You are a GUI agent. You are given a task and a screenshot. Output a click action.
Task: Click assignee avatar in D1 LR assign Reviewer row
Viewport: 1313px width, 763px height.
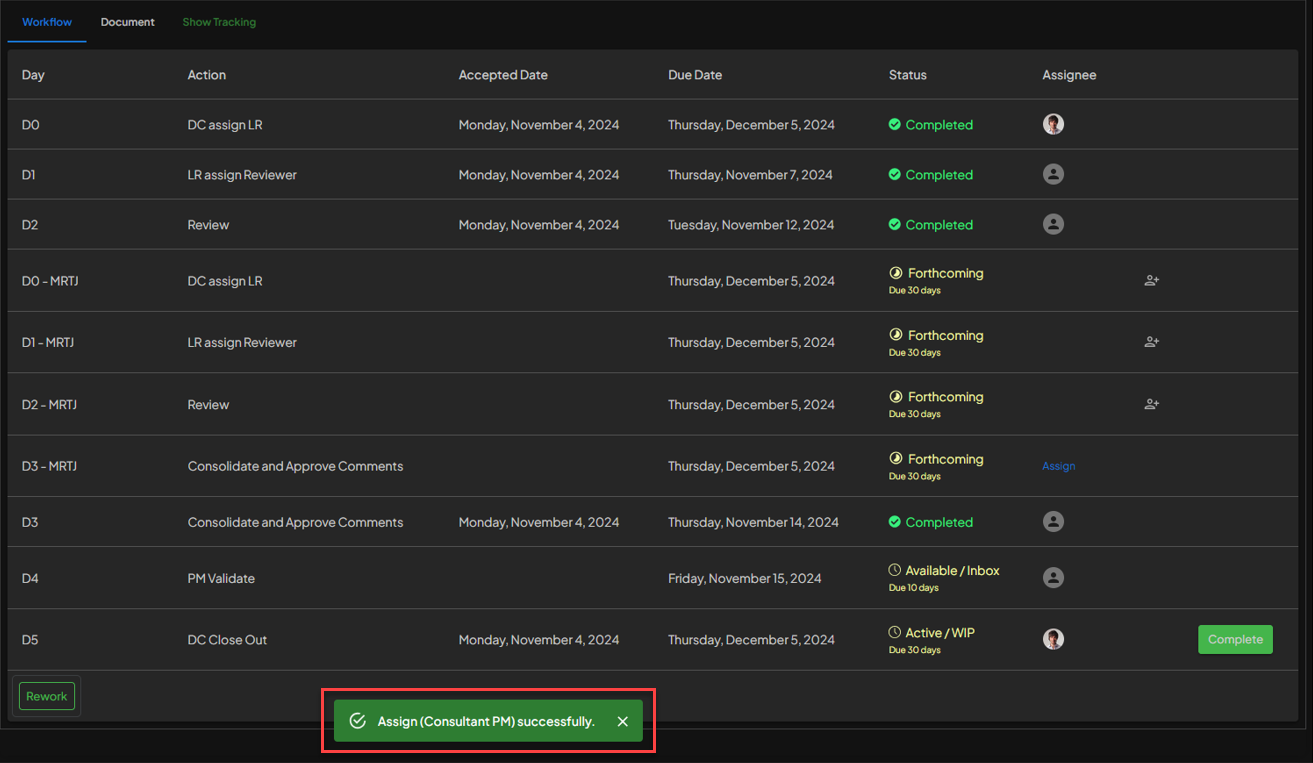pos(1053,174)
